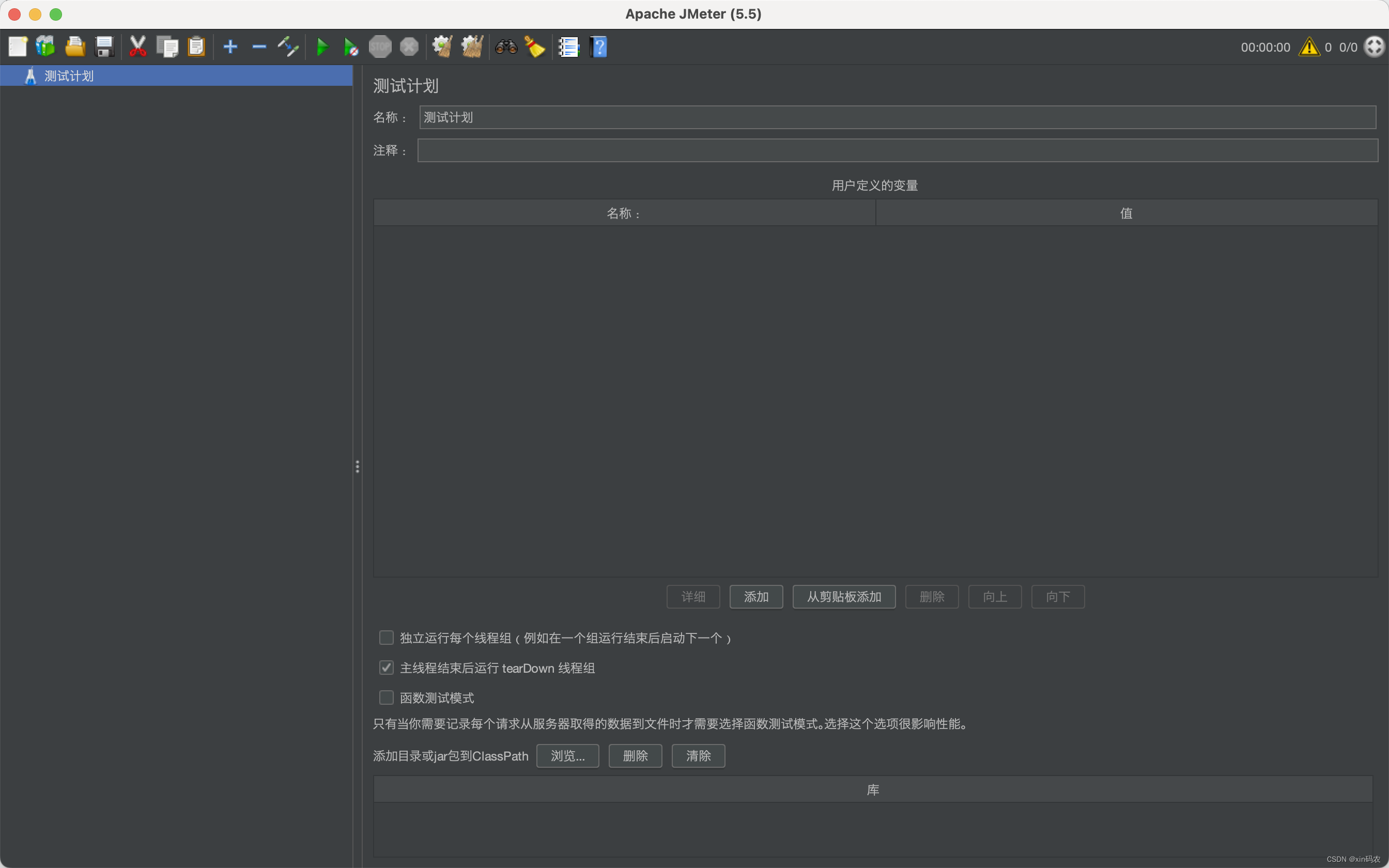Uncheck 主线程结束后运行 tearDown 线程组
Viewport: 1389px width, 868px height.
coord(385,668)
